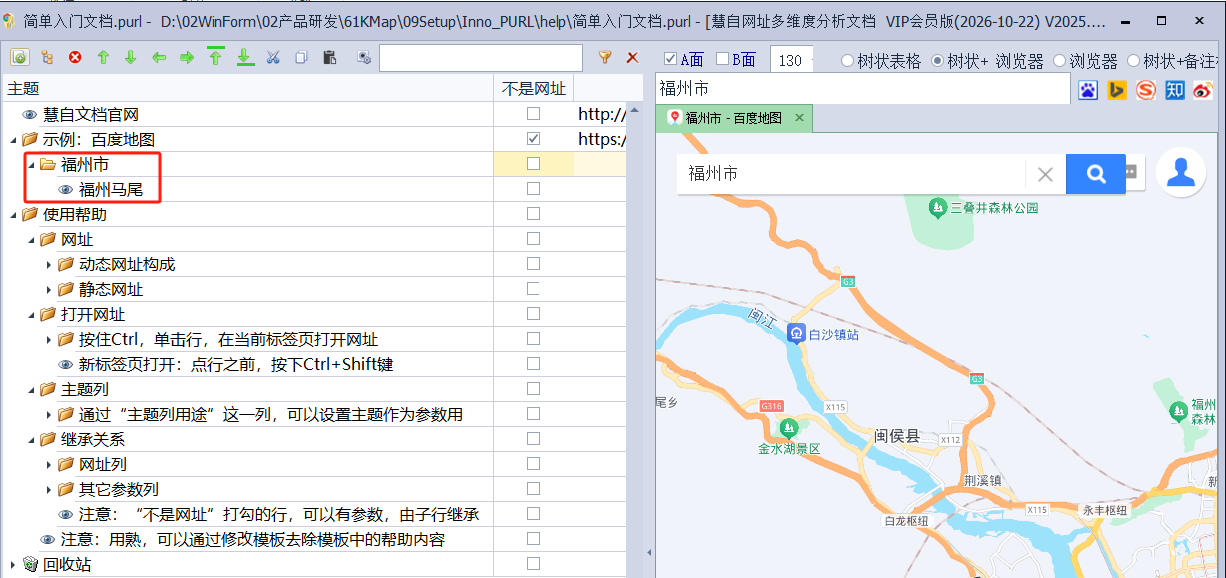This screenshot has height=578, width=1226.
Task: Expand the 动态网址构成 tree node
Action: [x=49, y=265]
